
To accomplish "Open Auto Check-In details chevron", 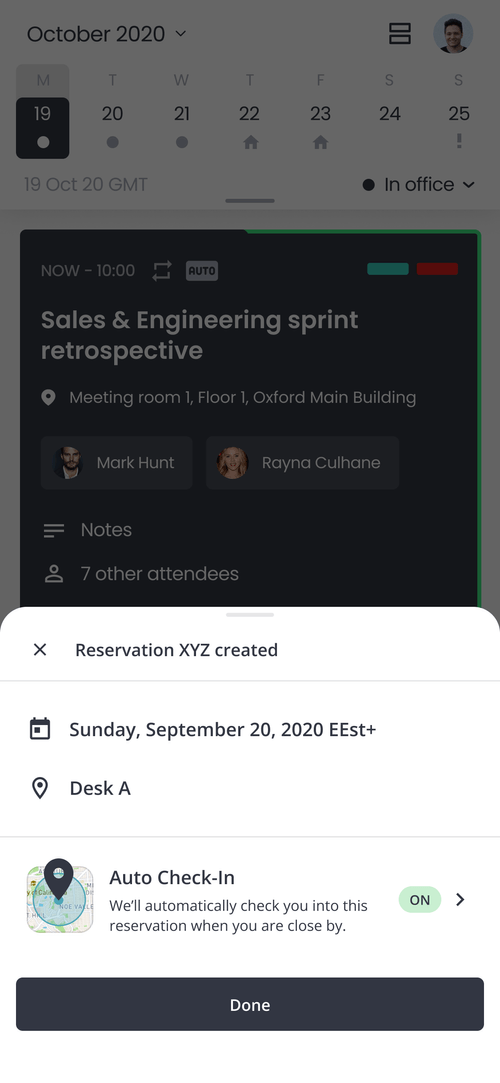I will click(x=461, y=899).
